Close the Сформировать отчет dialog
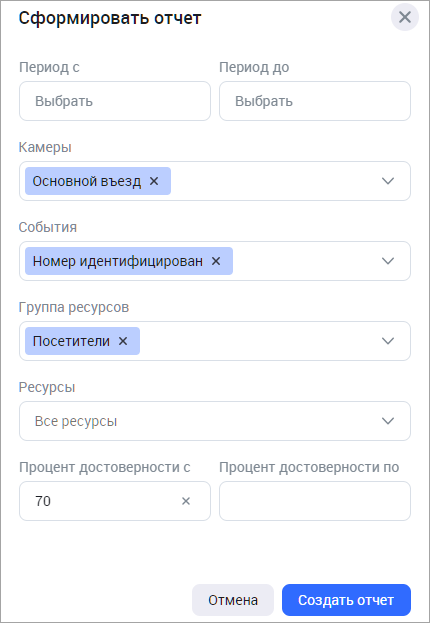The height and width of the screenshot is (623, 430). pos(405,17)
